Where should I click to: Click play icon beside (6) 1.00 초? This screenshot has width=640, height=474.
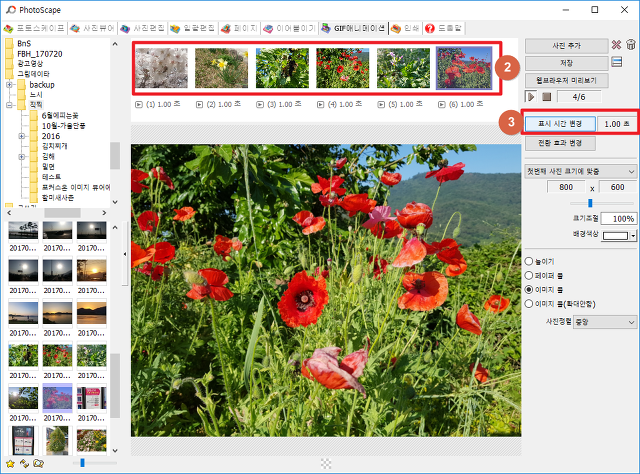click(x=442, y=105)
